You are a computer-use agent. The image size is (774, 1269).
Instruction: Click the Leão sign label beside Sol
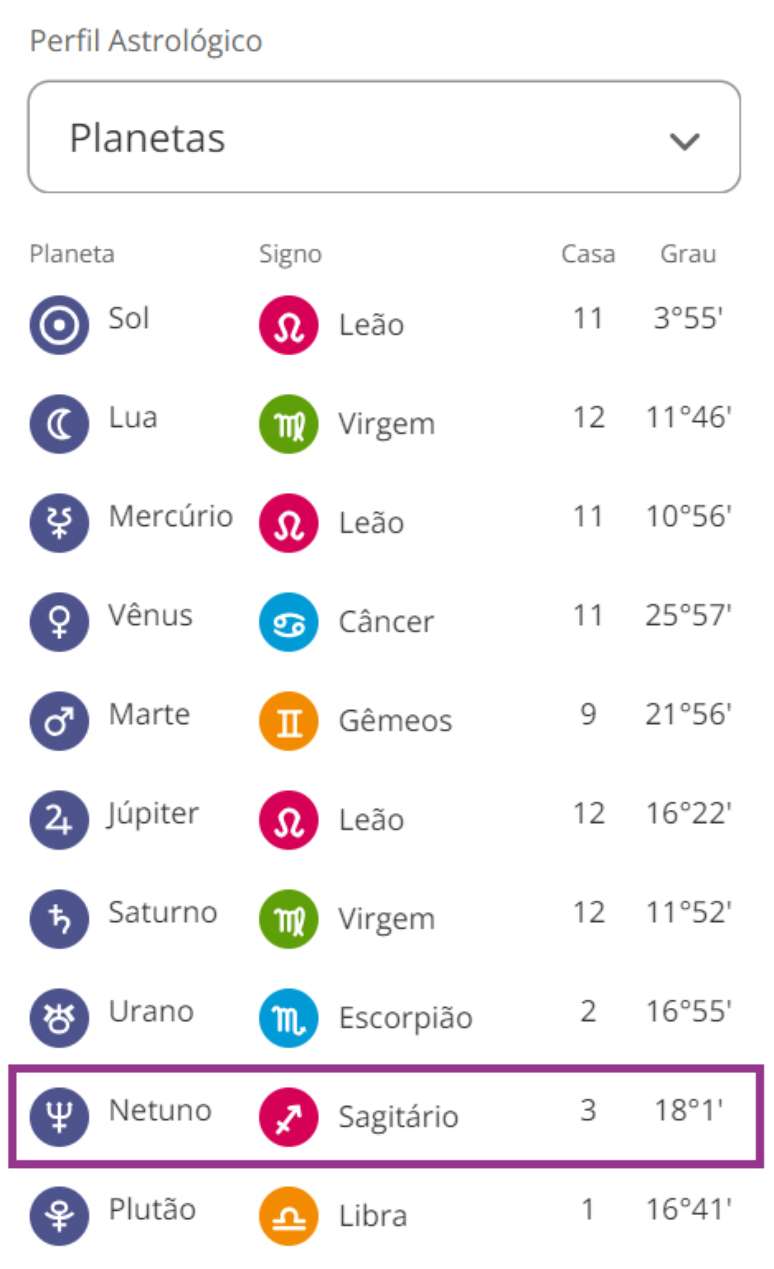click(x=371, y=325)
